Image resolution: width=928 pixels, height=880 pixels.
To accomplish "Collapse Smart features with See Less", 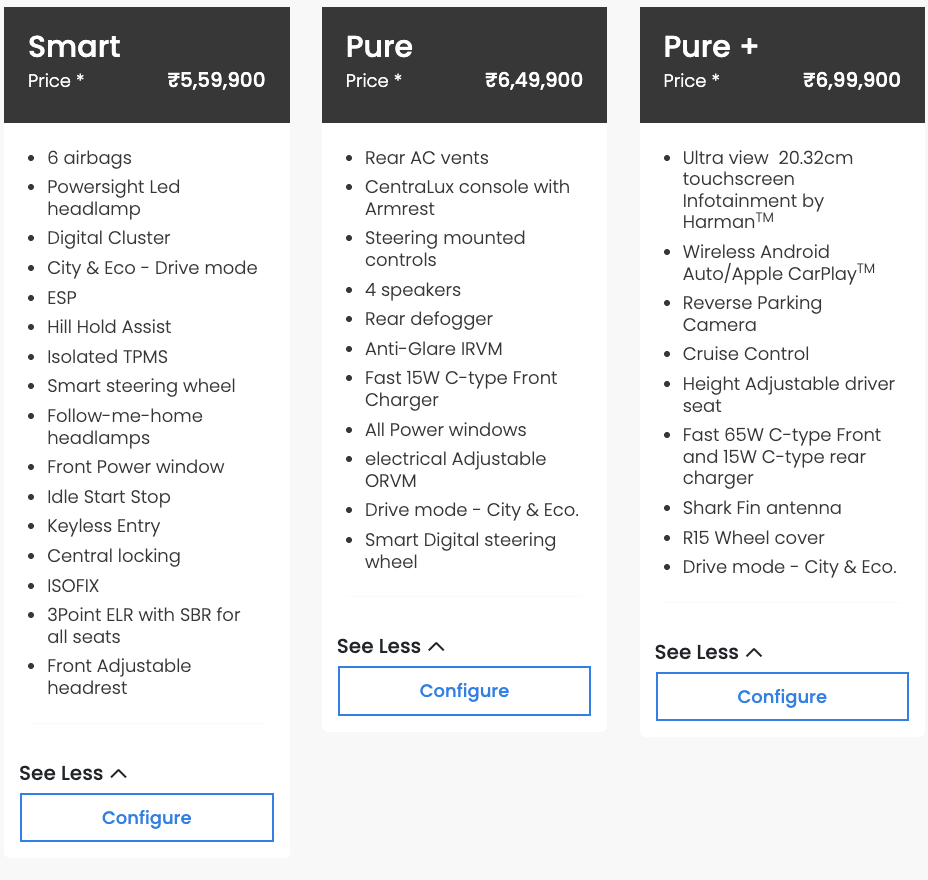I will (x=73, y=773).
